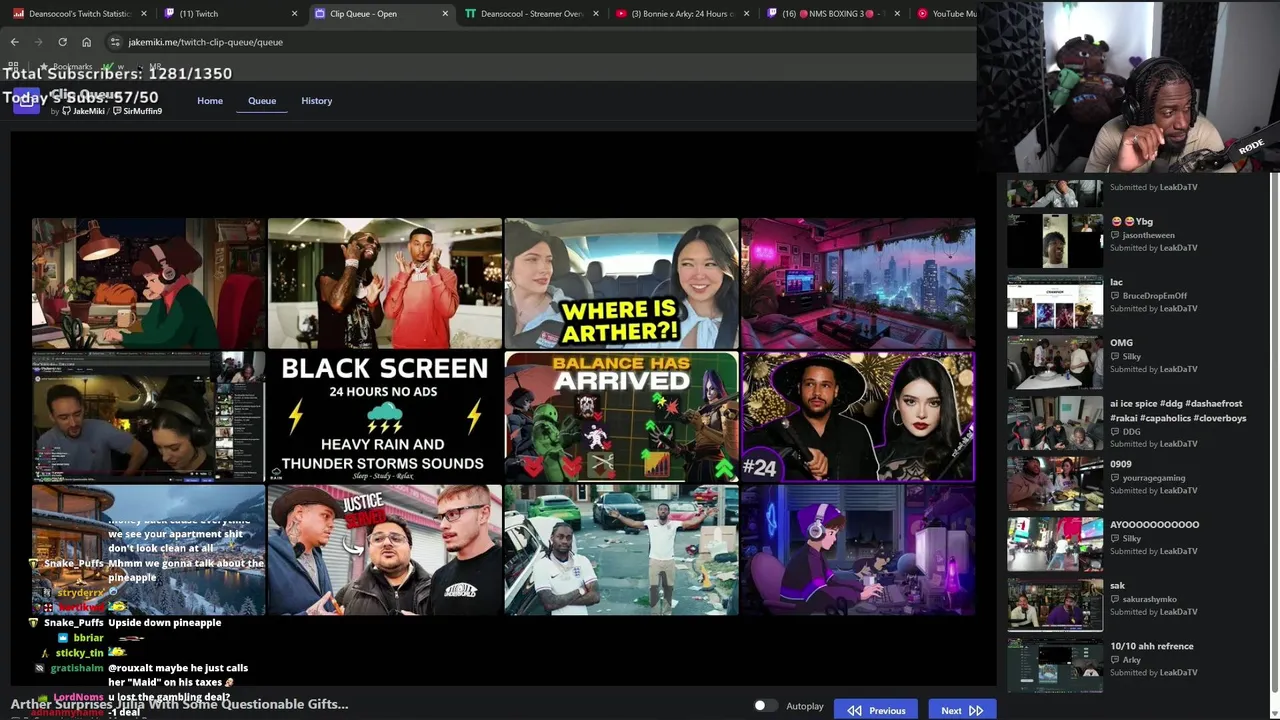Click the 'jasontheween' channel name
1280x720 pixels.
tap(1148, 235)
